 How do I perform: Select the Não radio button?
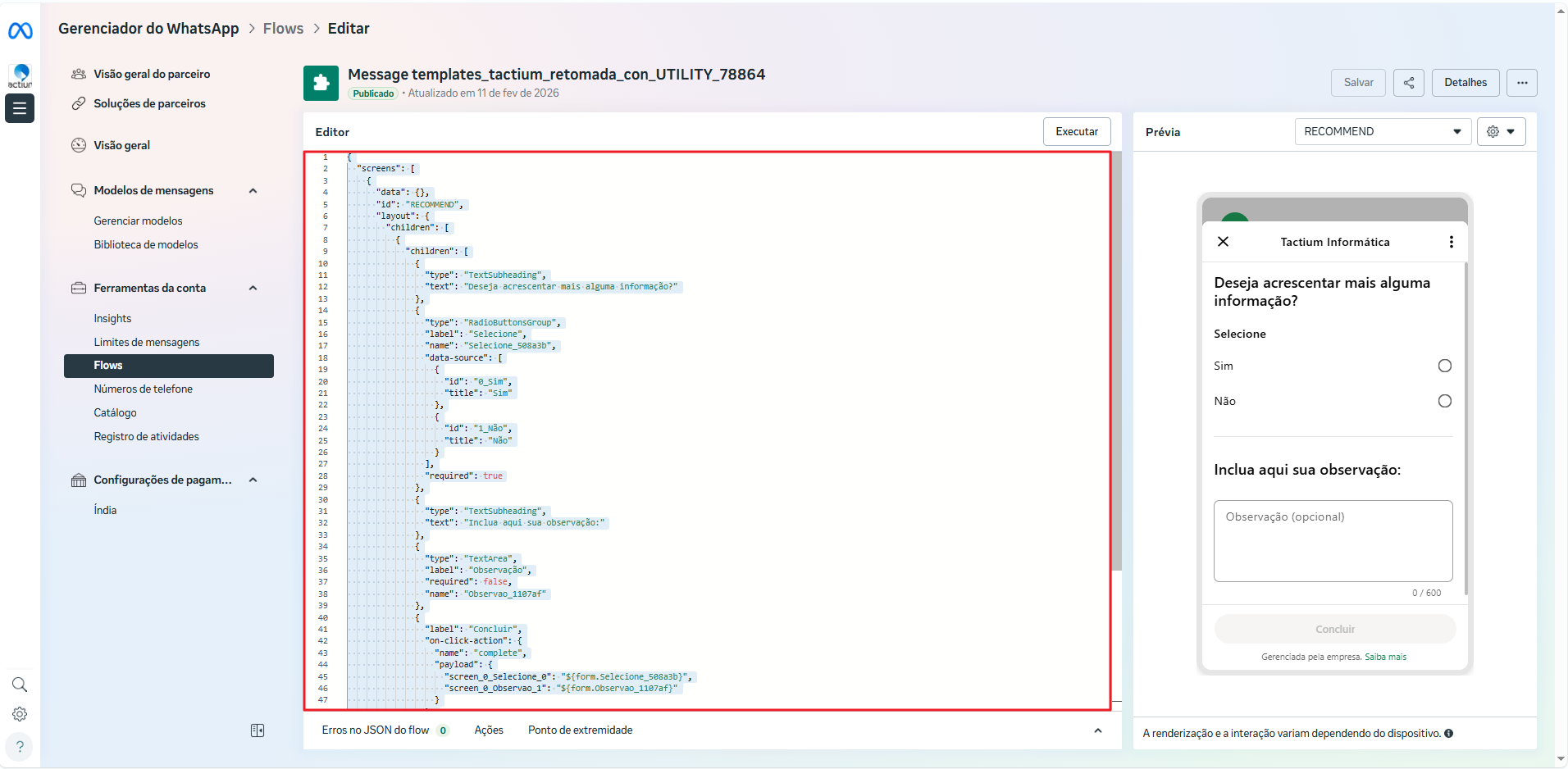1444,401
